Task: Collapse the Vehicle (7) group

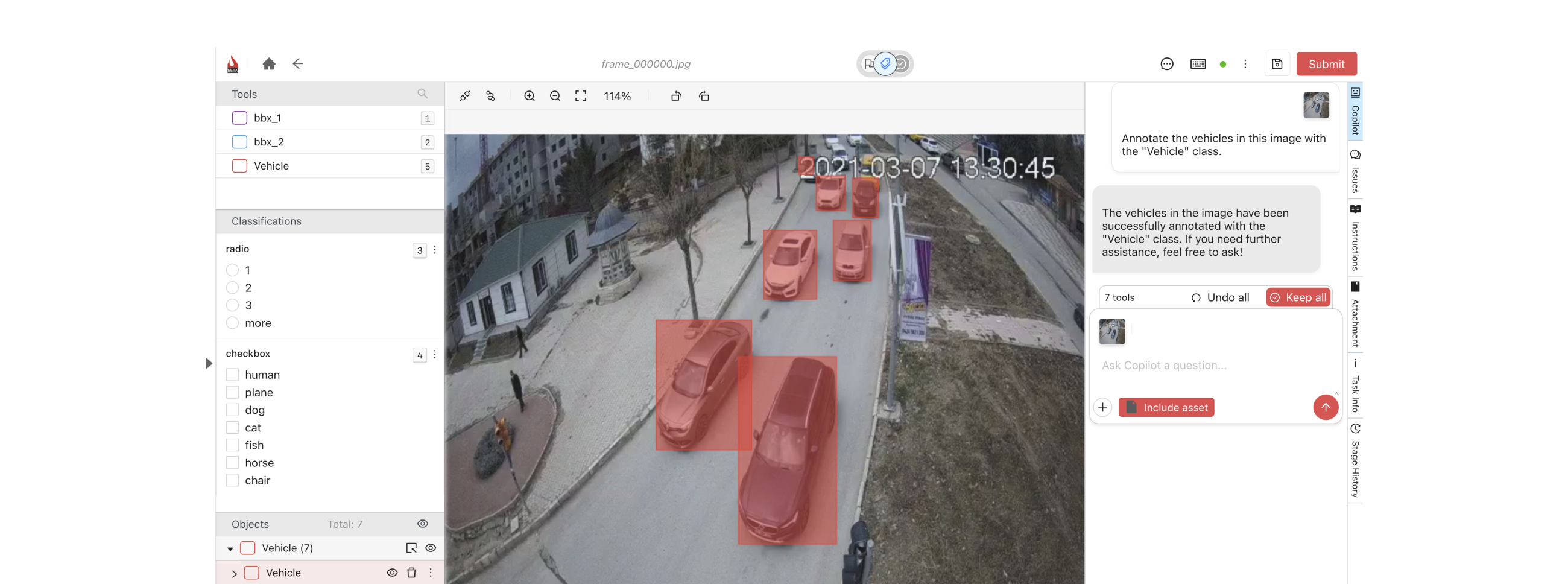Action: pos(230,548)
